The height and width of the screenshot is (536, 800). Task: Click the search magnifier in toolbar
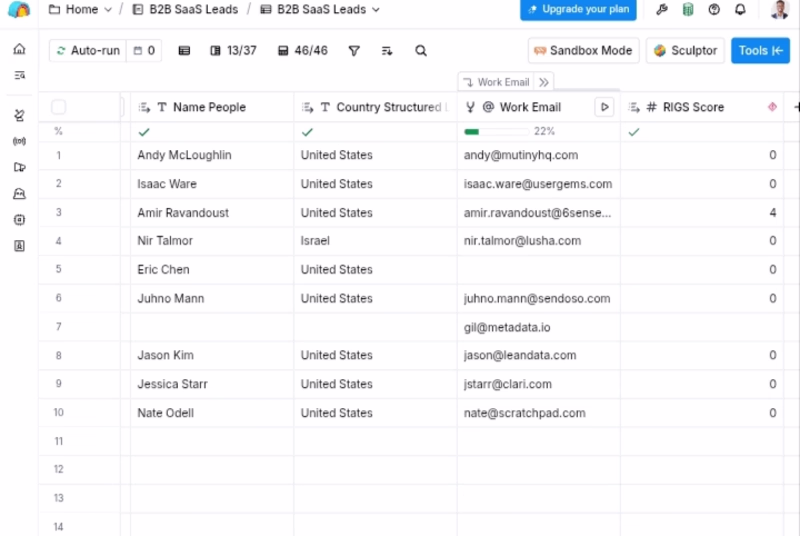[x=421, y=50]
